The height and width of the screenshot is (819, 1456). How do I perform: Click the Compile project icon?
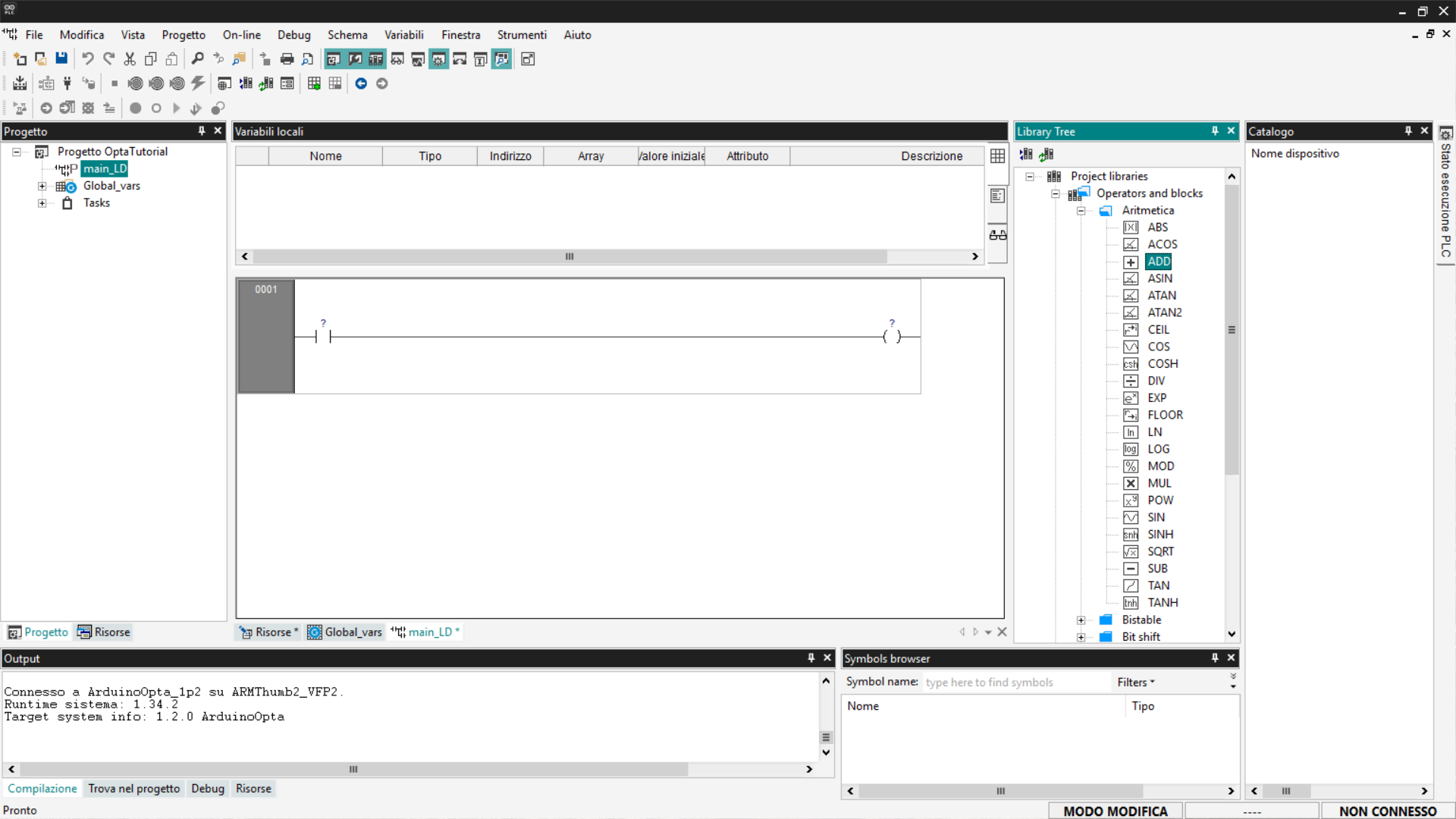coord(20,83)
